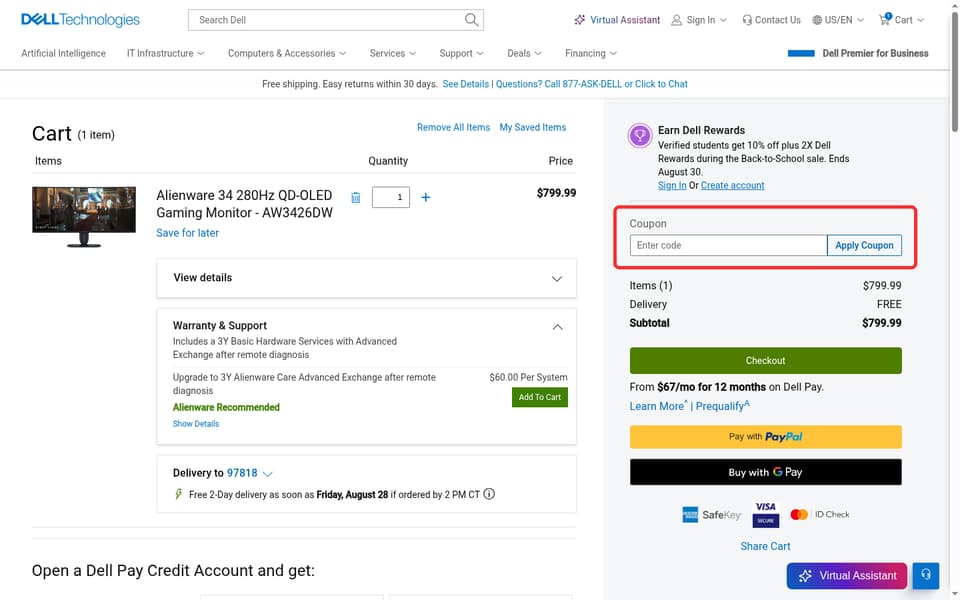This screenshot has width=960, height=600.
Task: Open the Deals menu
Action: click(x=524, y=53)
